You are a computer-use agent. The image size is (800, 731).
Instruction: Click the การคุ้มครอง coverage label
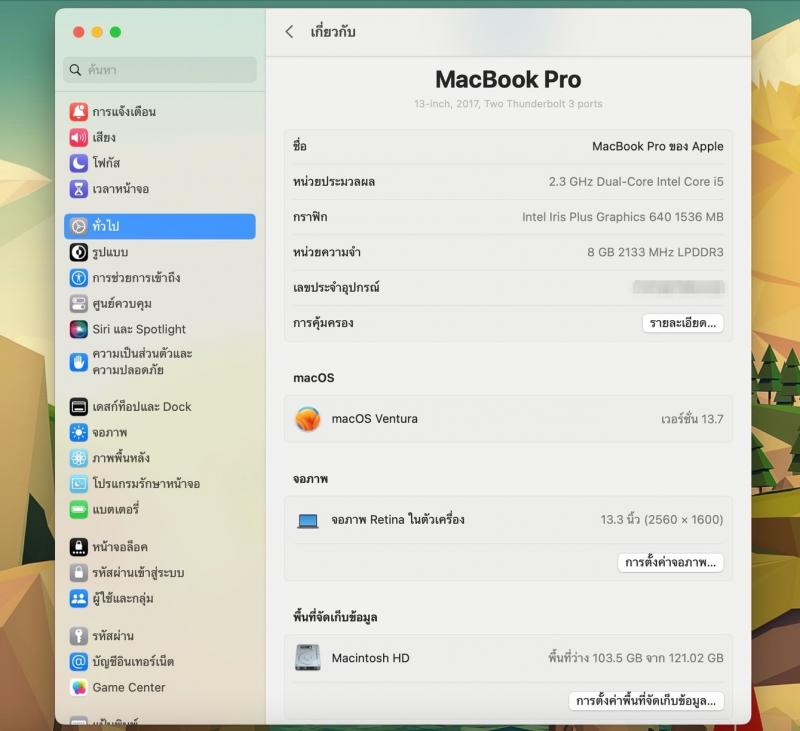[x=323, y=323]
